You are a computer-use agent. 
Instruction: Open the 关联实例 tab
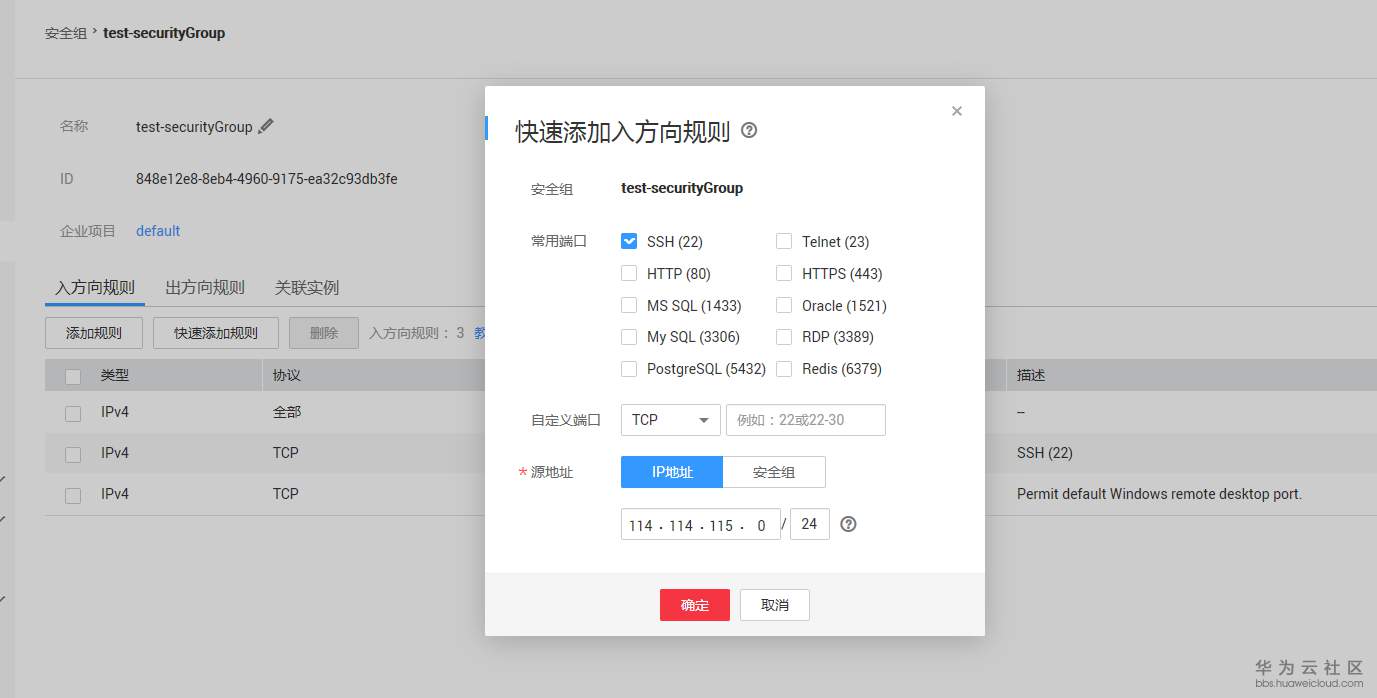coord(307,287)
